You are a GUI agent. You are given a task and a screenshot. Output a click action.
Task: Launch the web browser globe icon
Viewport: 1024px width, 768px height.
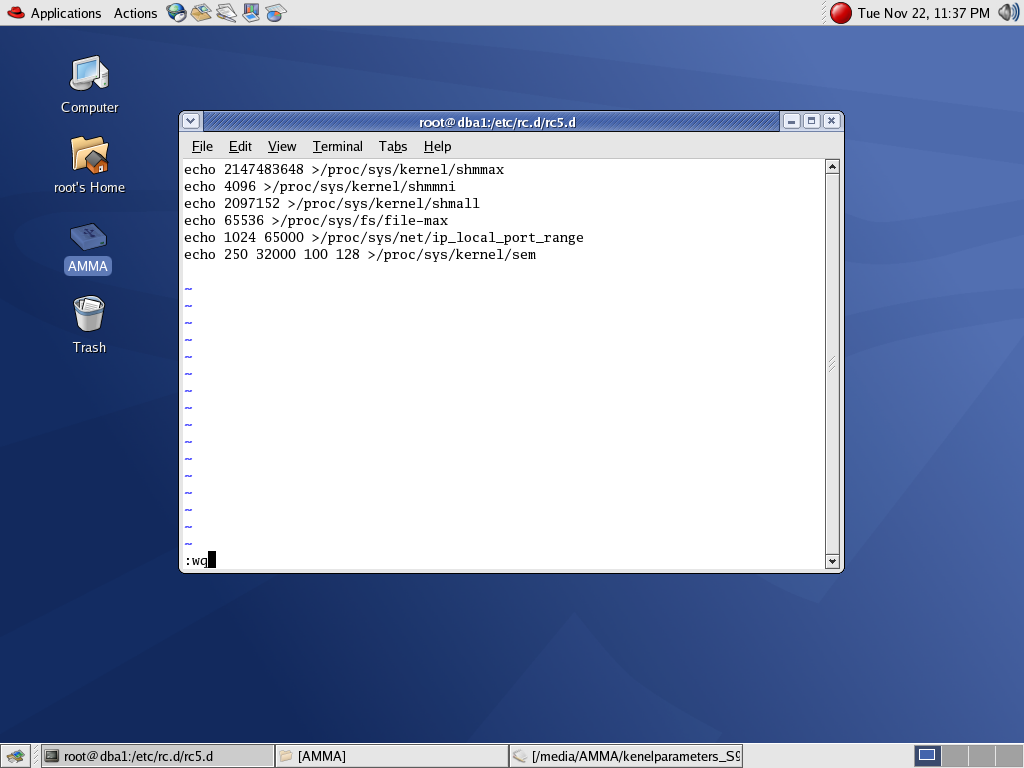(x=176, y=12)
